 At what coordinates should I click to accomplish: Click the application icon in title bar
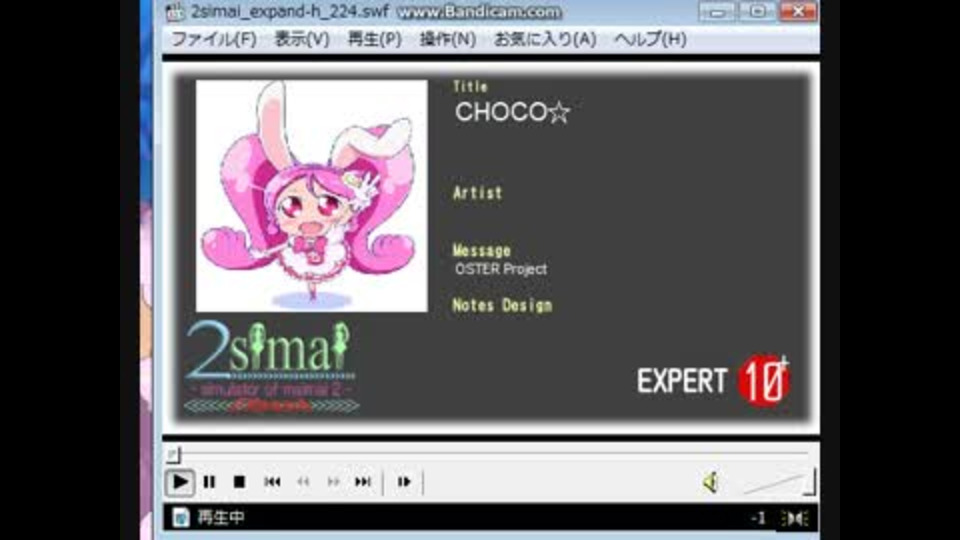[x=175, y=12]
